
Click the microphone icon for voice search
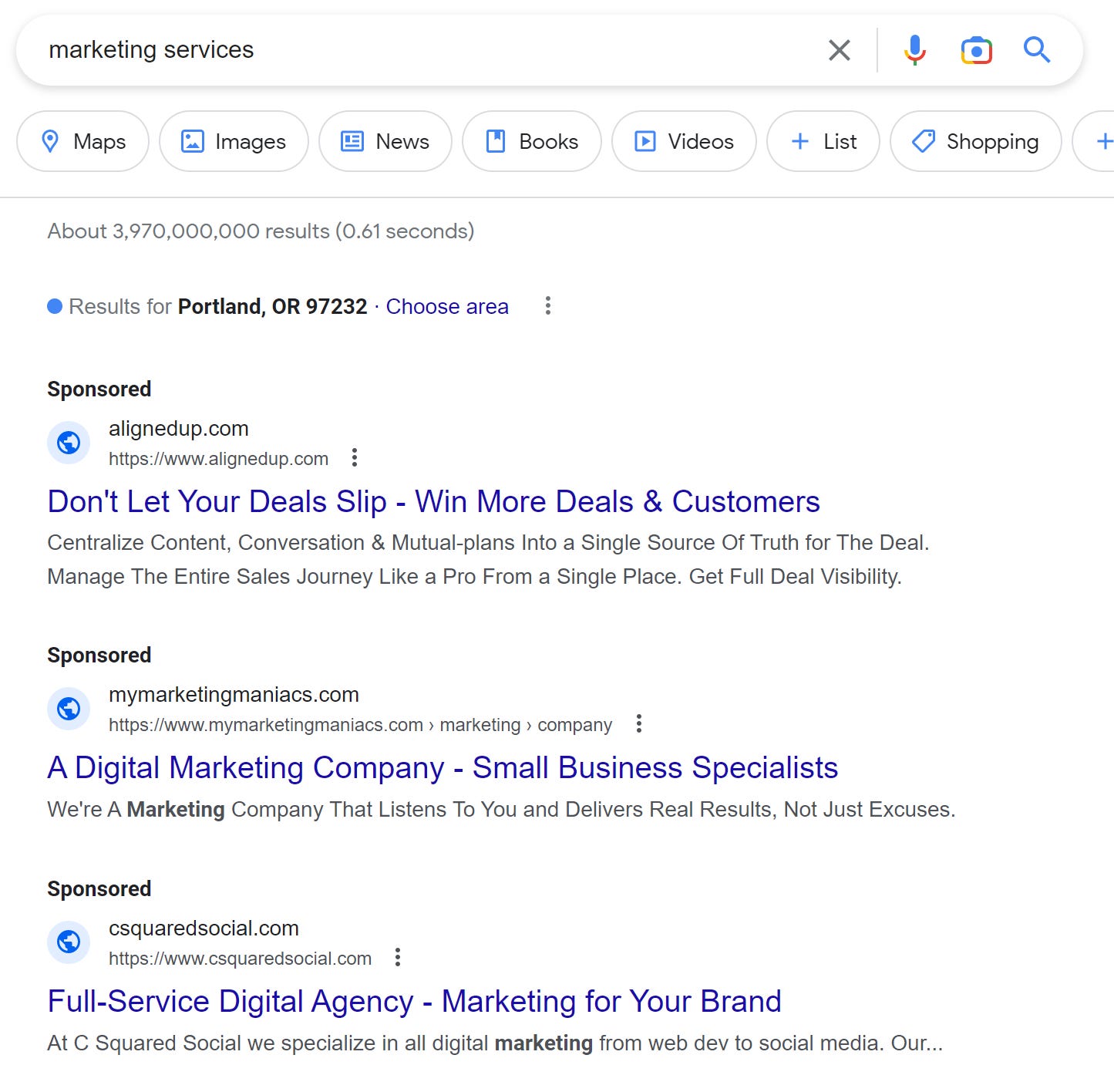[x=914, y=49]
